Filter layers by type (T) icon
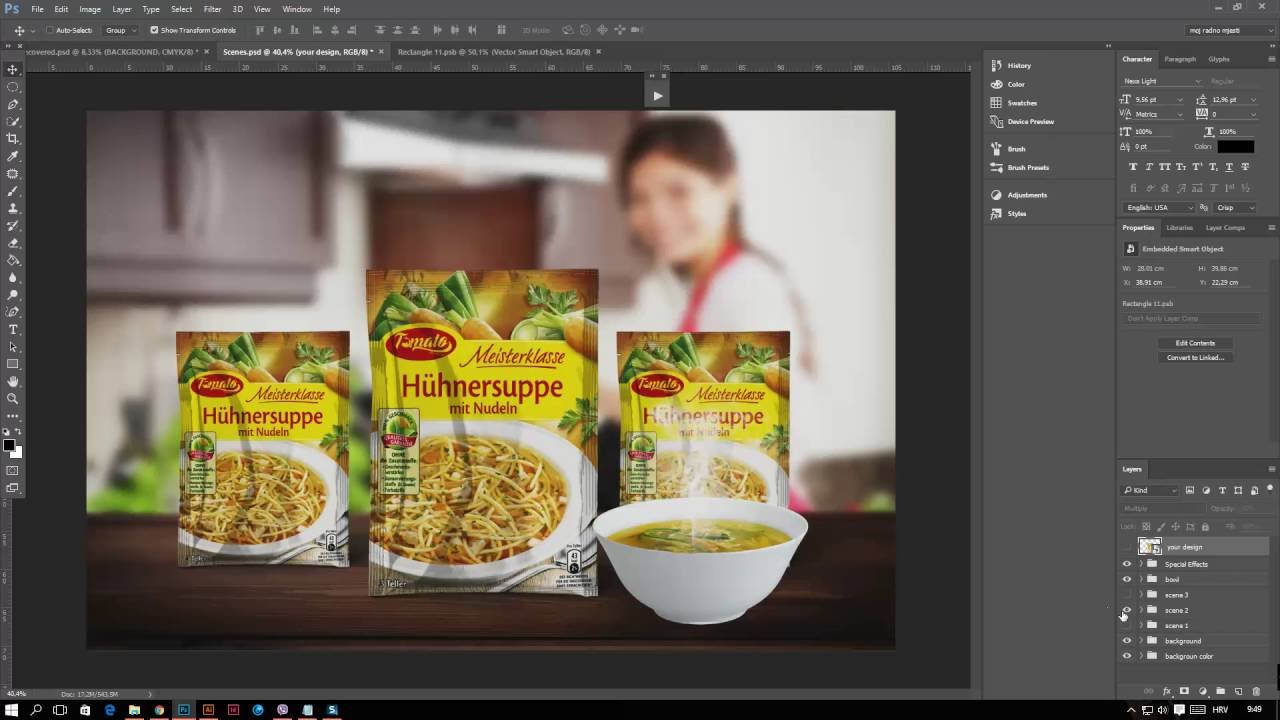The height and width of the screenshot is (720, 1280). point(1222,490)
